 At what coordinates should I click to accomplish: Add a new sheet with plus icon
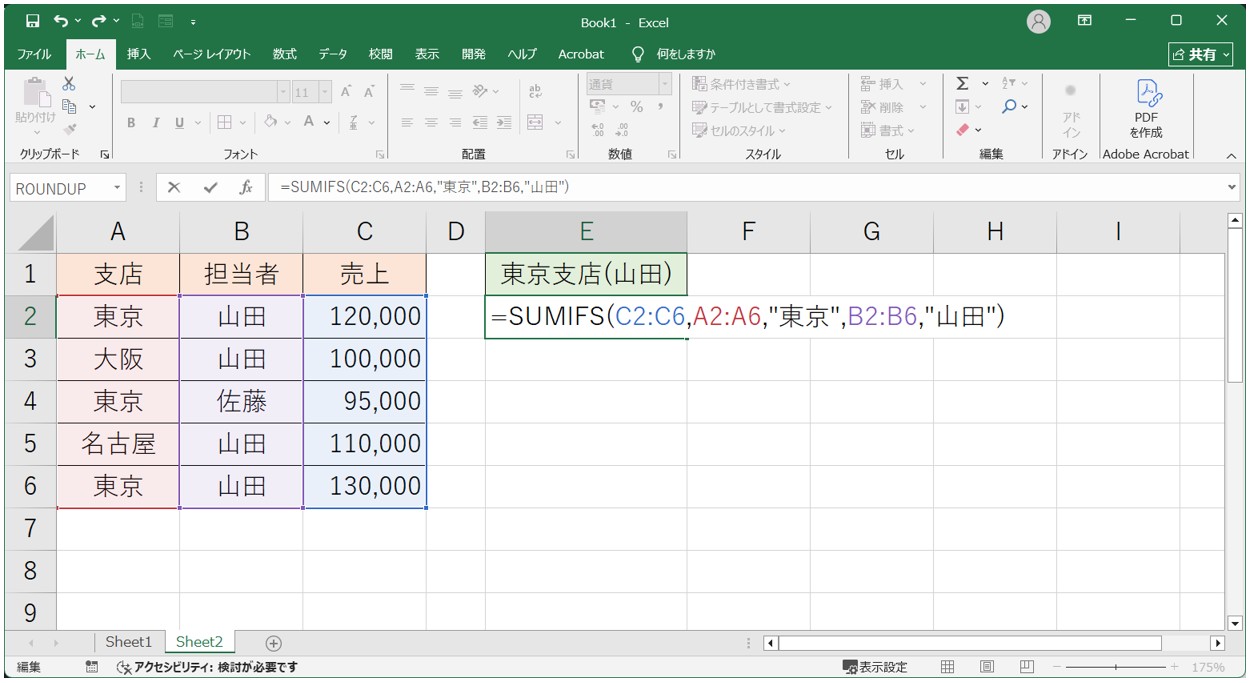[273, 643]
